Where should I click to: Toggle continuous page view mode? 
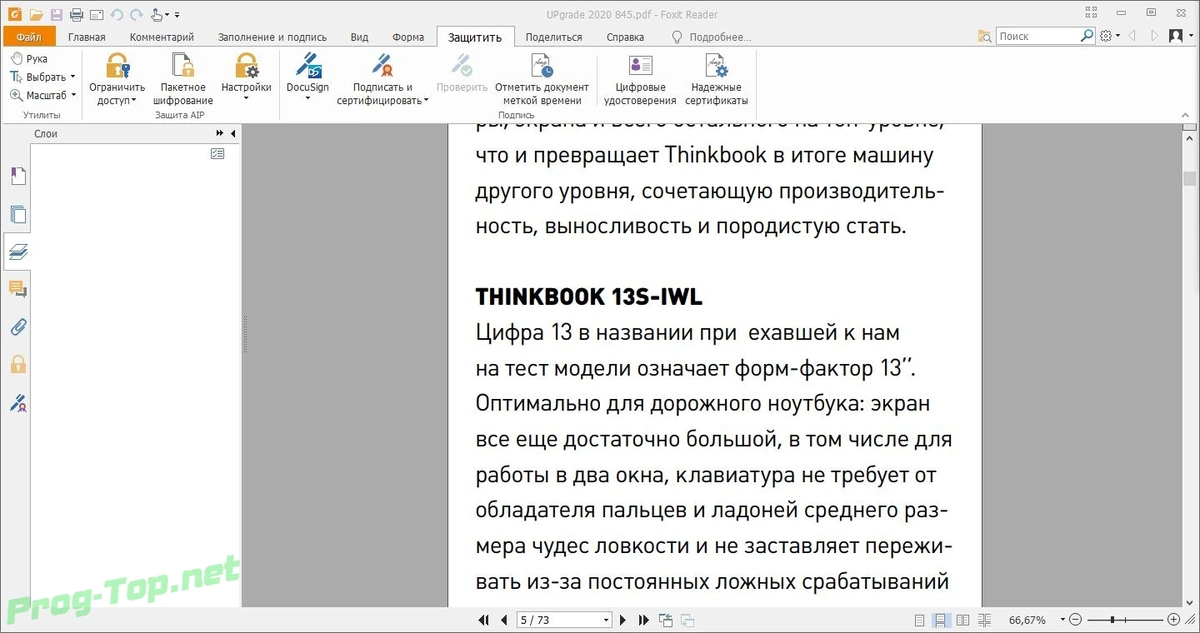942,620
